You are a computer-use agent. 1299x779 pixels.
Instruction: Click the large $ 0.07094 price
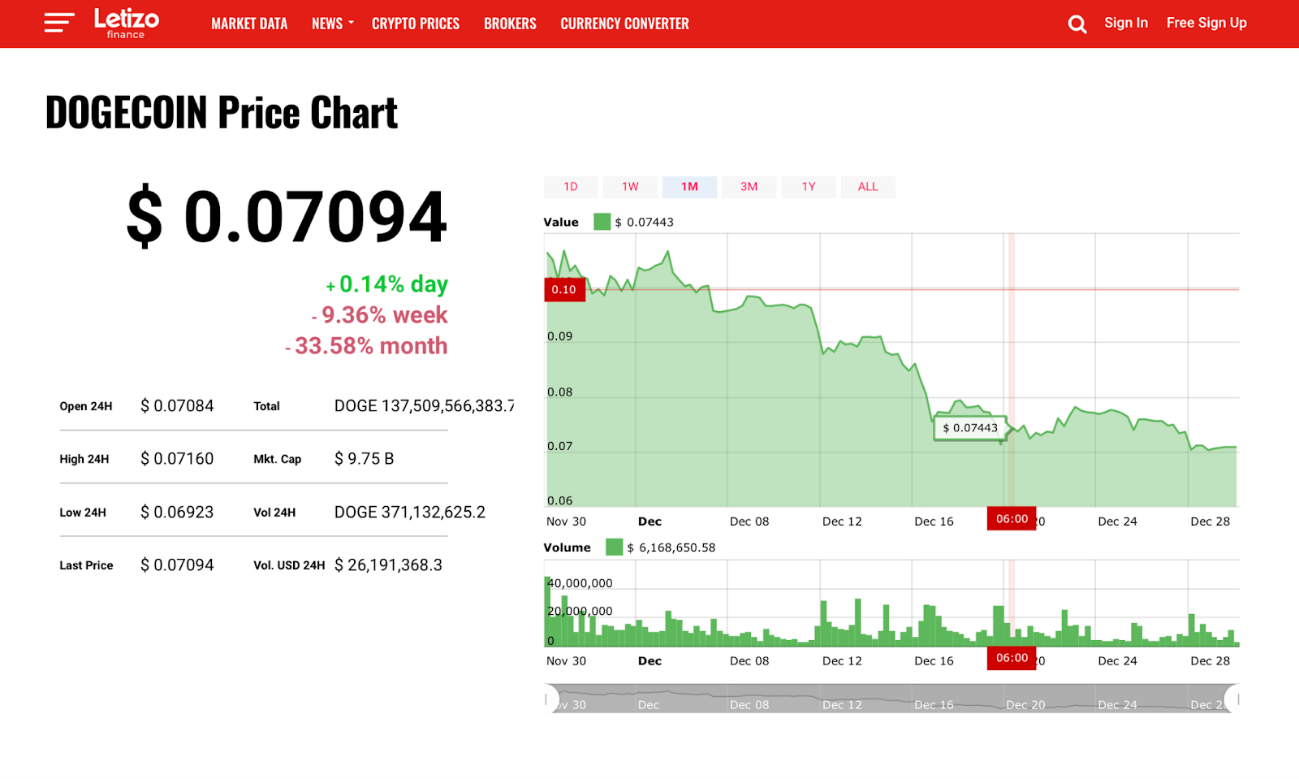287,216
